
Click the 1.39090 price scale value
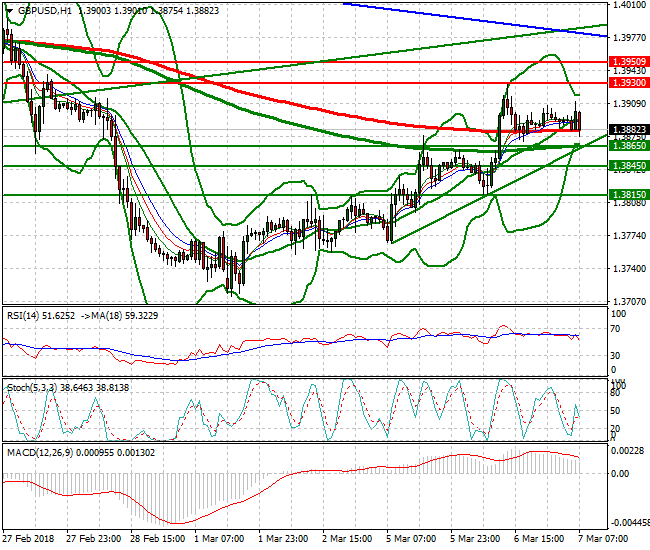click(x=629, y=103)
